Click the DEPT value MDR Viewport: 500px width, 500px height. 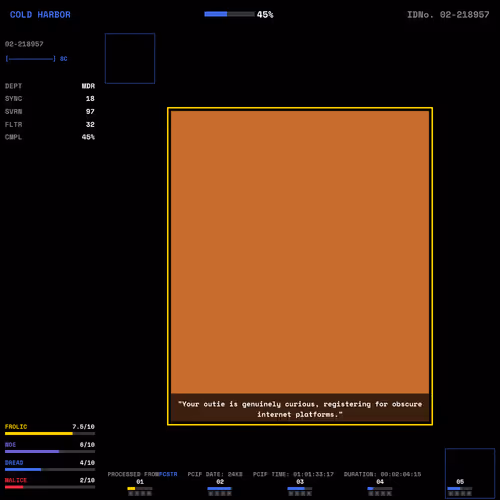pos(88,86)
